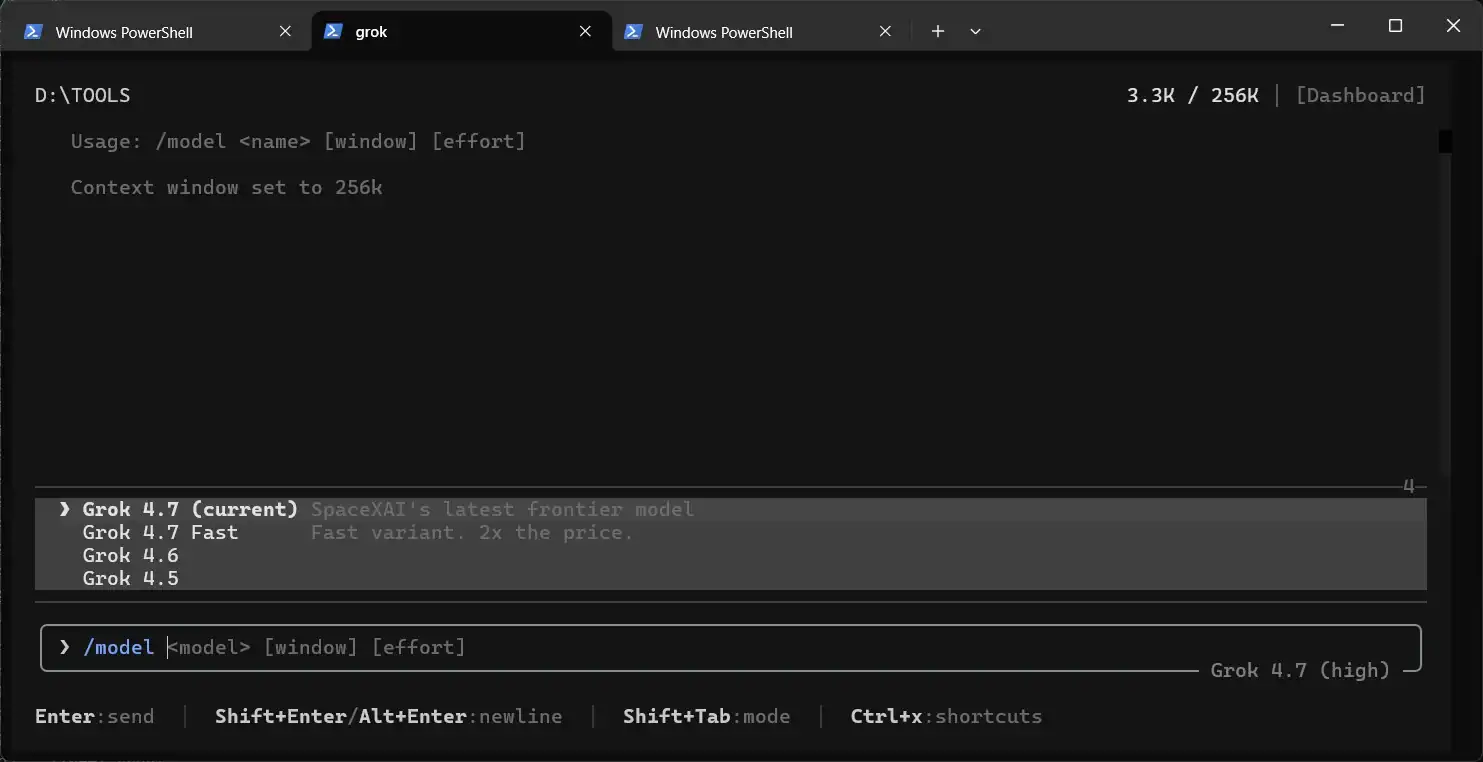Click the Enter:send hint
Screen dimensions: 1483x762
click(95, 716)
